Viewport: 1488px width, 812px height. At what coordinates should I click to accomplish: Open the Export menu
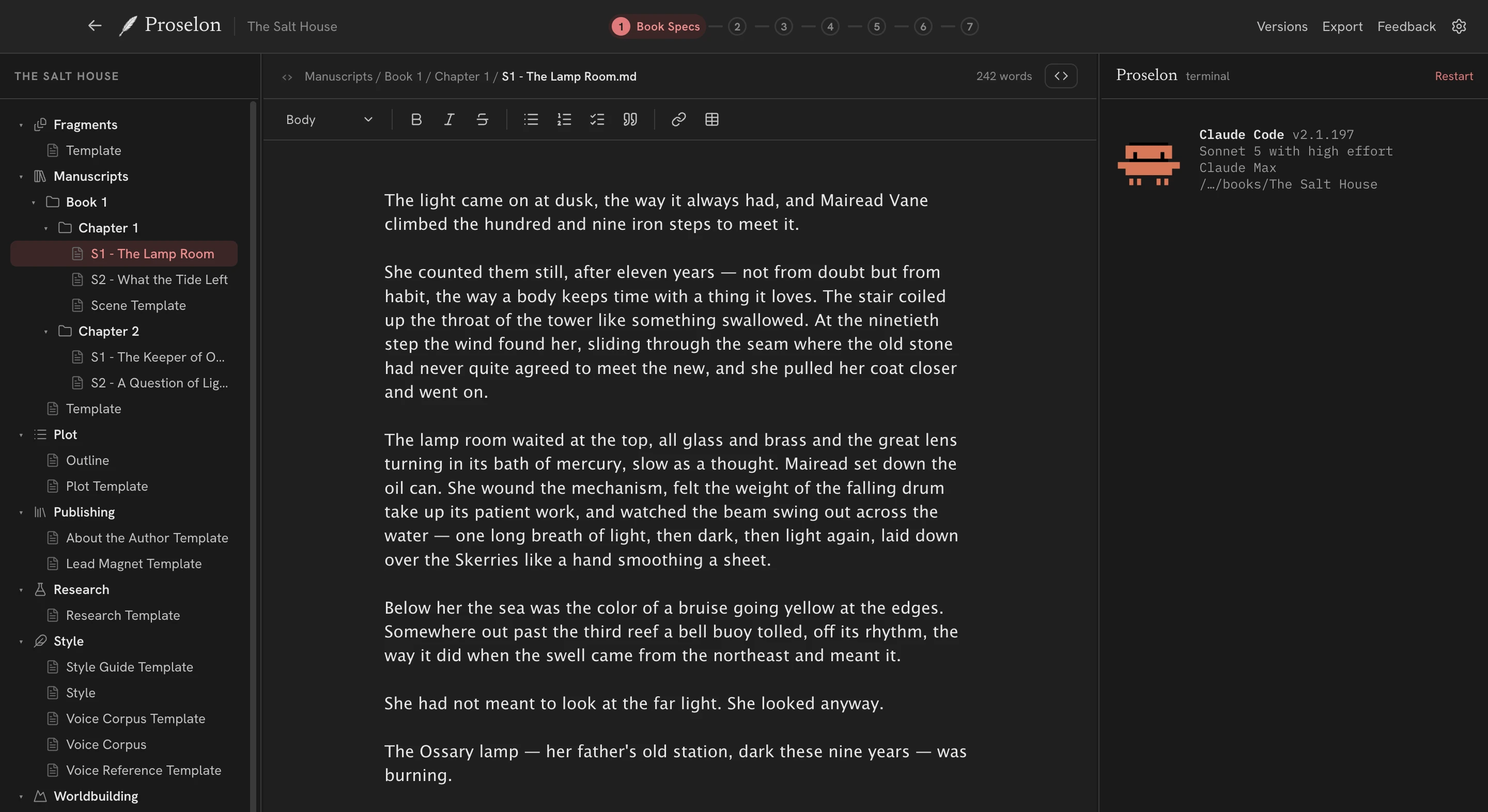click(x=1342, y=26)
